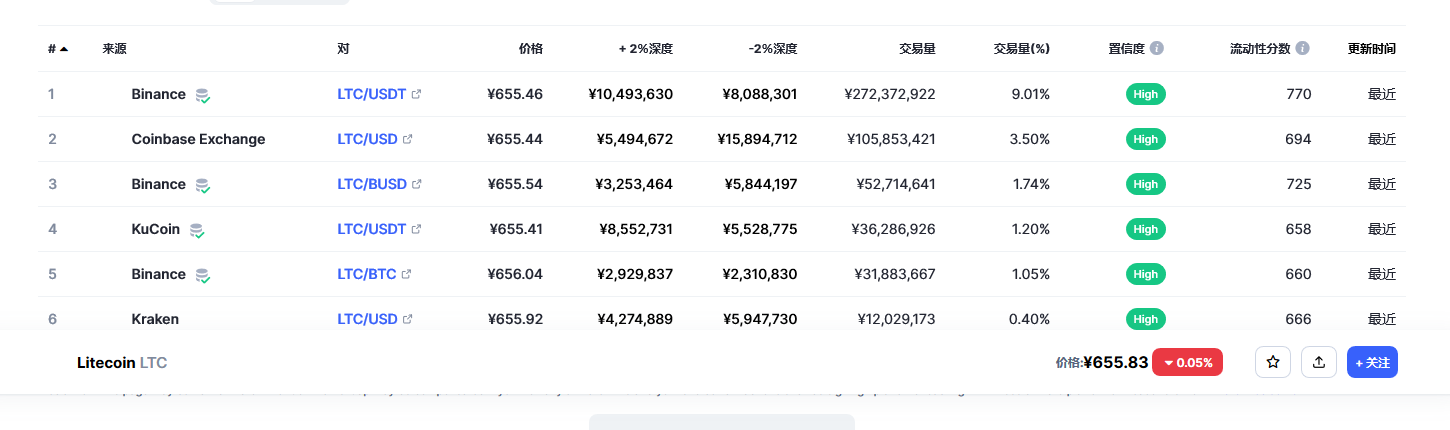Click the info icon next to 置信度

coord(1157,48)
